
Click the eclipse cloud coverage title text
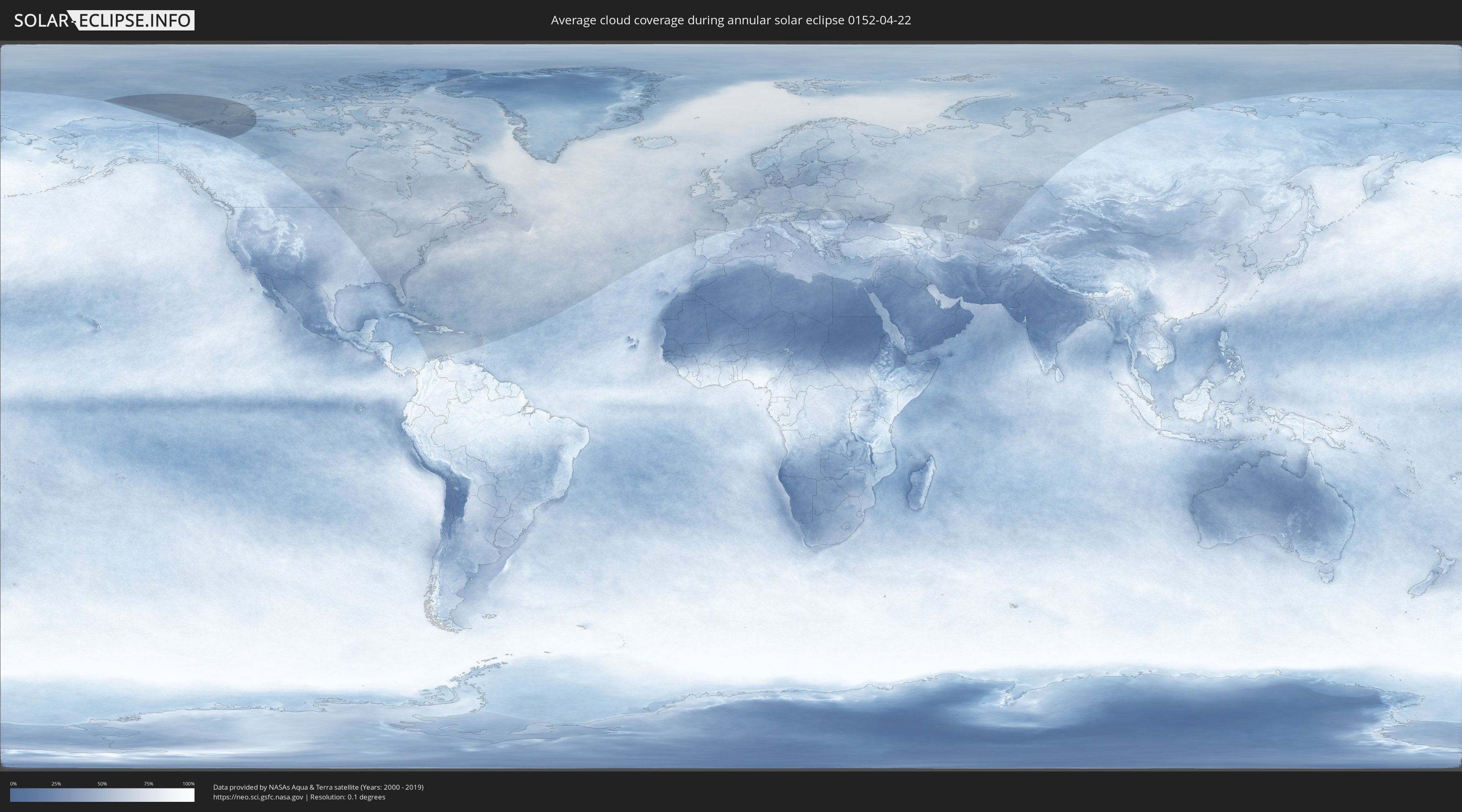[x=731, y=20]
